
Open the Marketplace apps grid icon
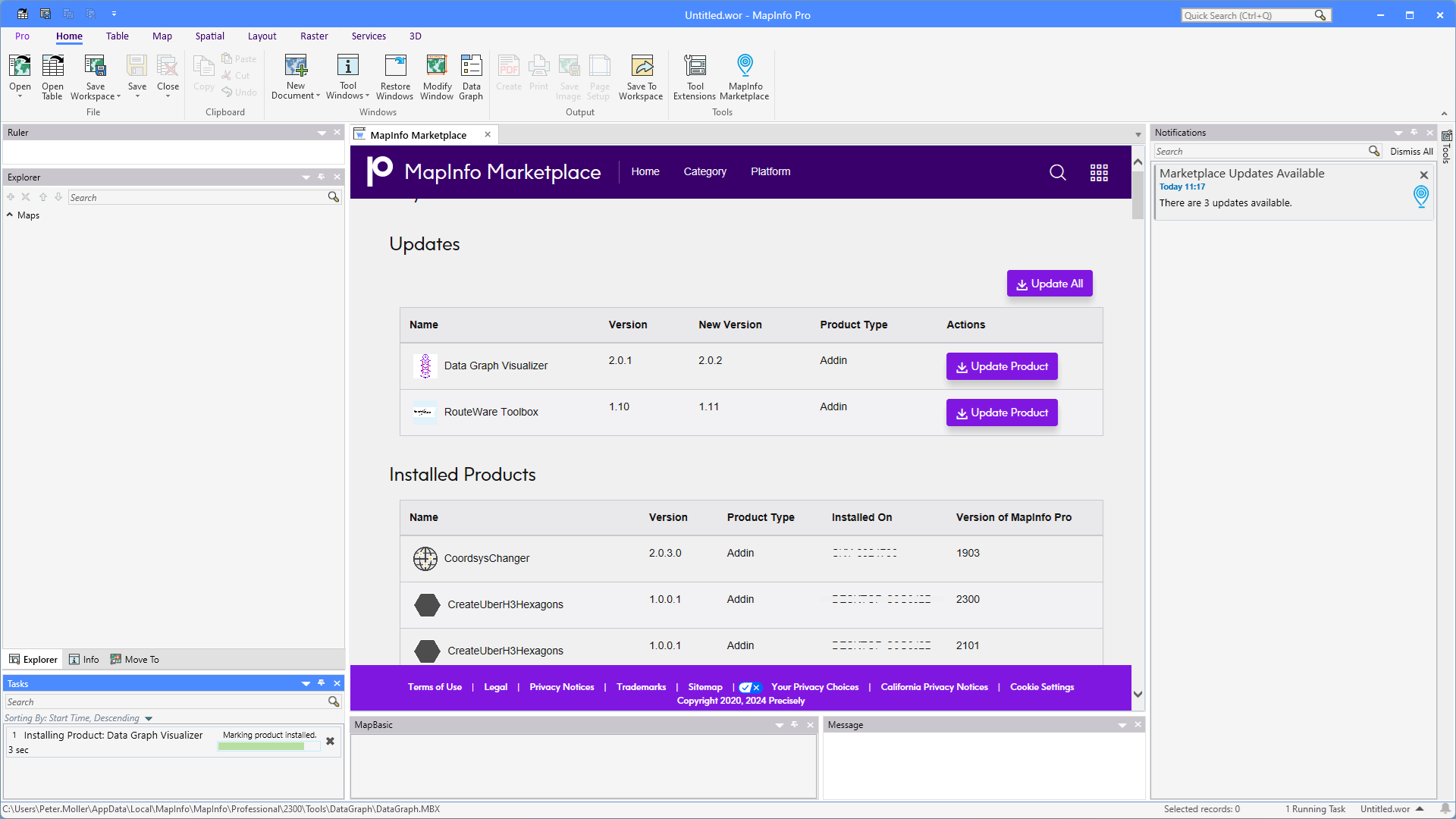1099,172
